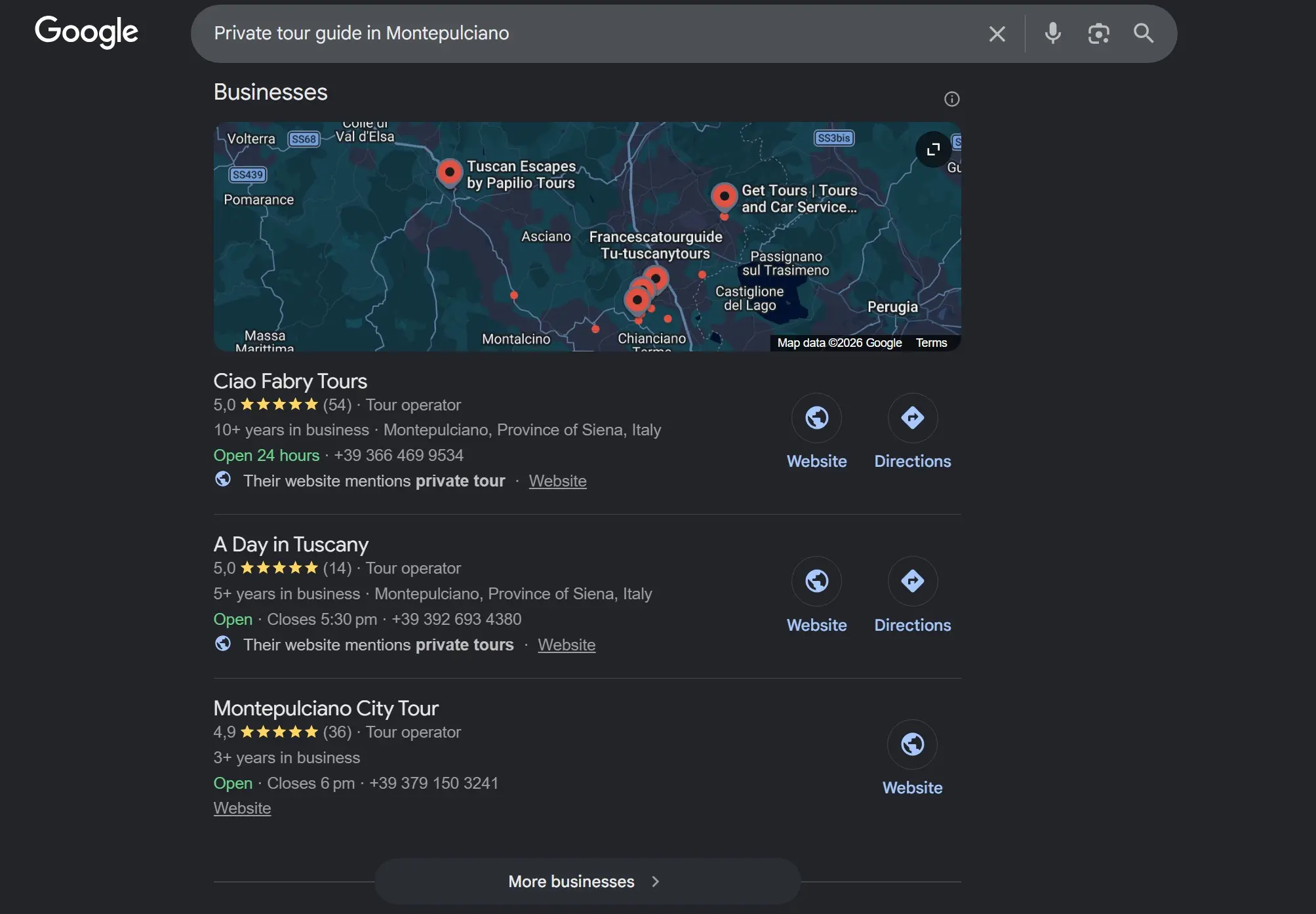Open map Terms link
Screen dimensions: 1316x914
coord(931,343)
